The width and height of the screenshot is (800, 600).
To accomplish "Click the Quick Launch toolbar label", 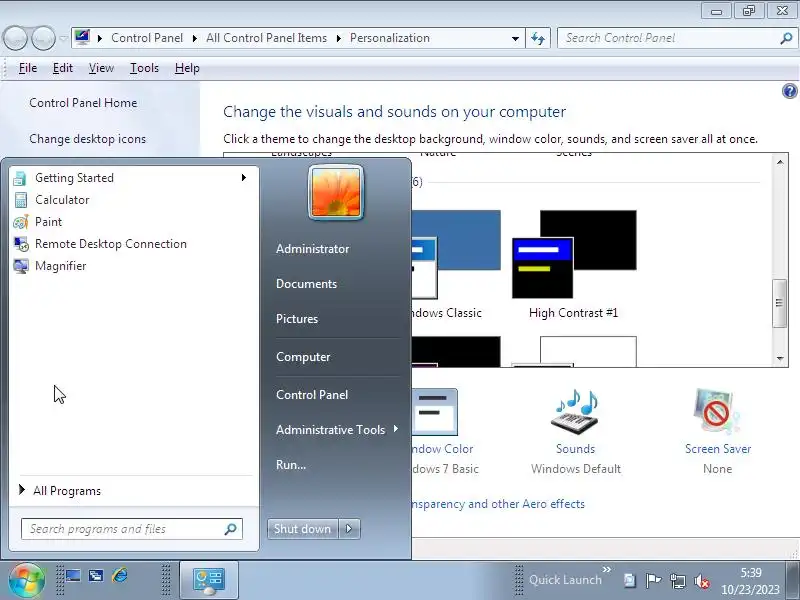I will click(x=565, y=580).
